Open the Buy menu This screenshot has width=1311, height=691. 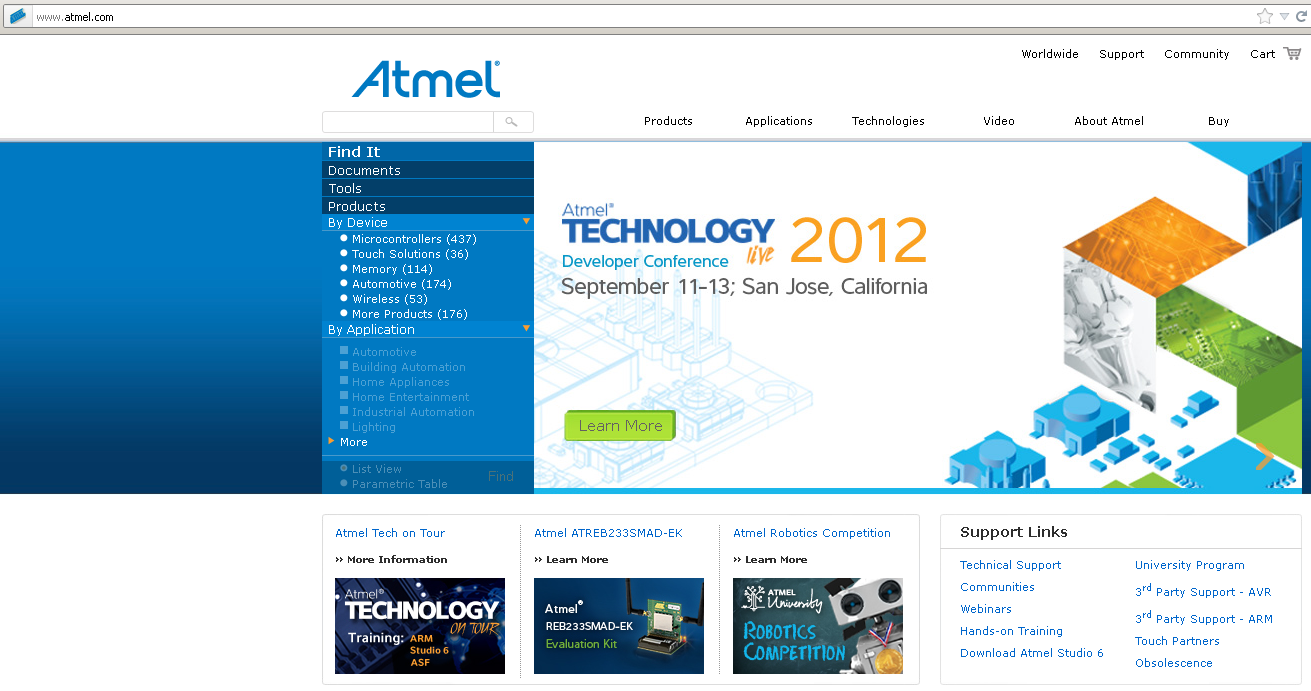pyautogui.click(x=1218, y=121)
